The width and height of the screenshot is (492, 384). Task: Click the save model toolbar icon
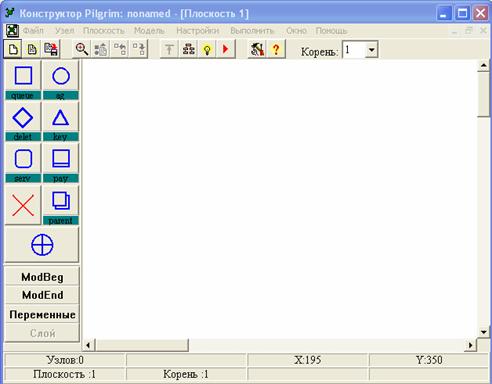tap(51, 49)
